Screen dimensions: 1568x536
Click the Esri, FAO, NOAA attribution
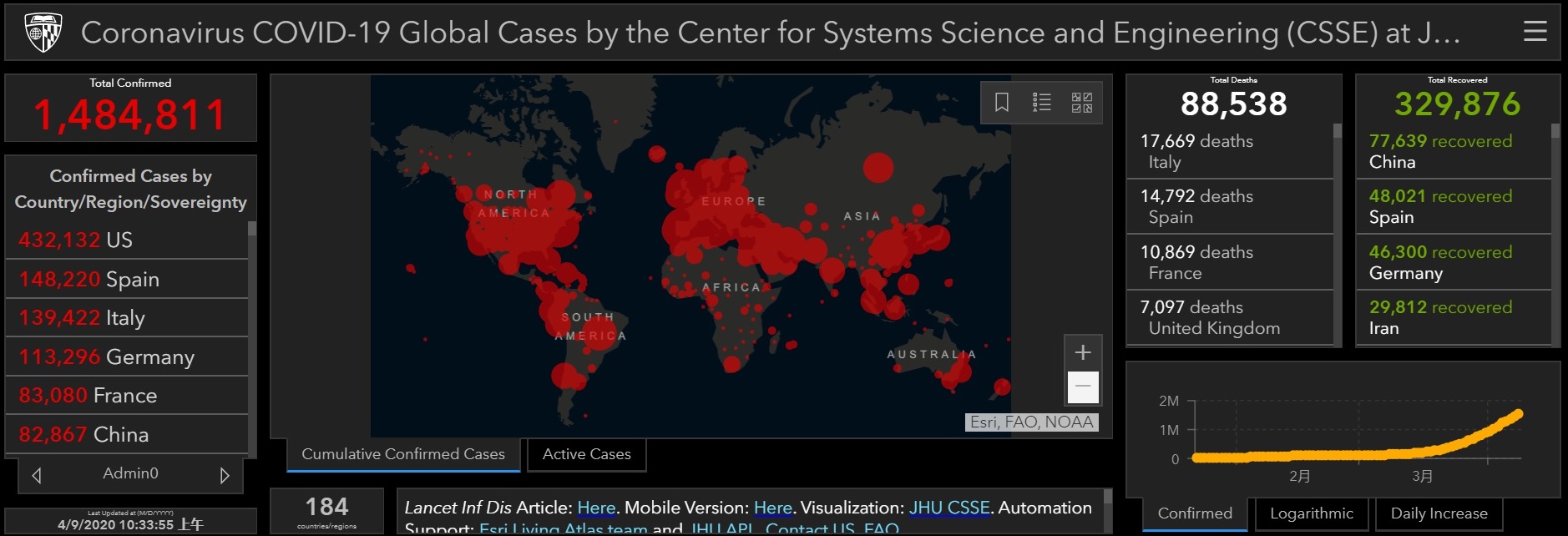coord(1031,422)
